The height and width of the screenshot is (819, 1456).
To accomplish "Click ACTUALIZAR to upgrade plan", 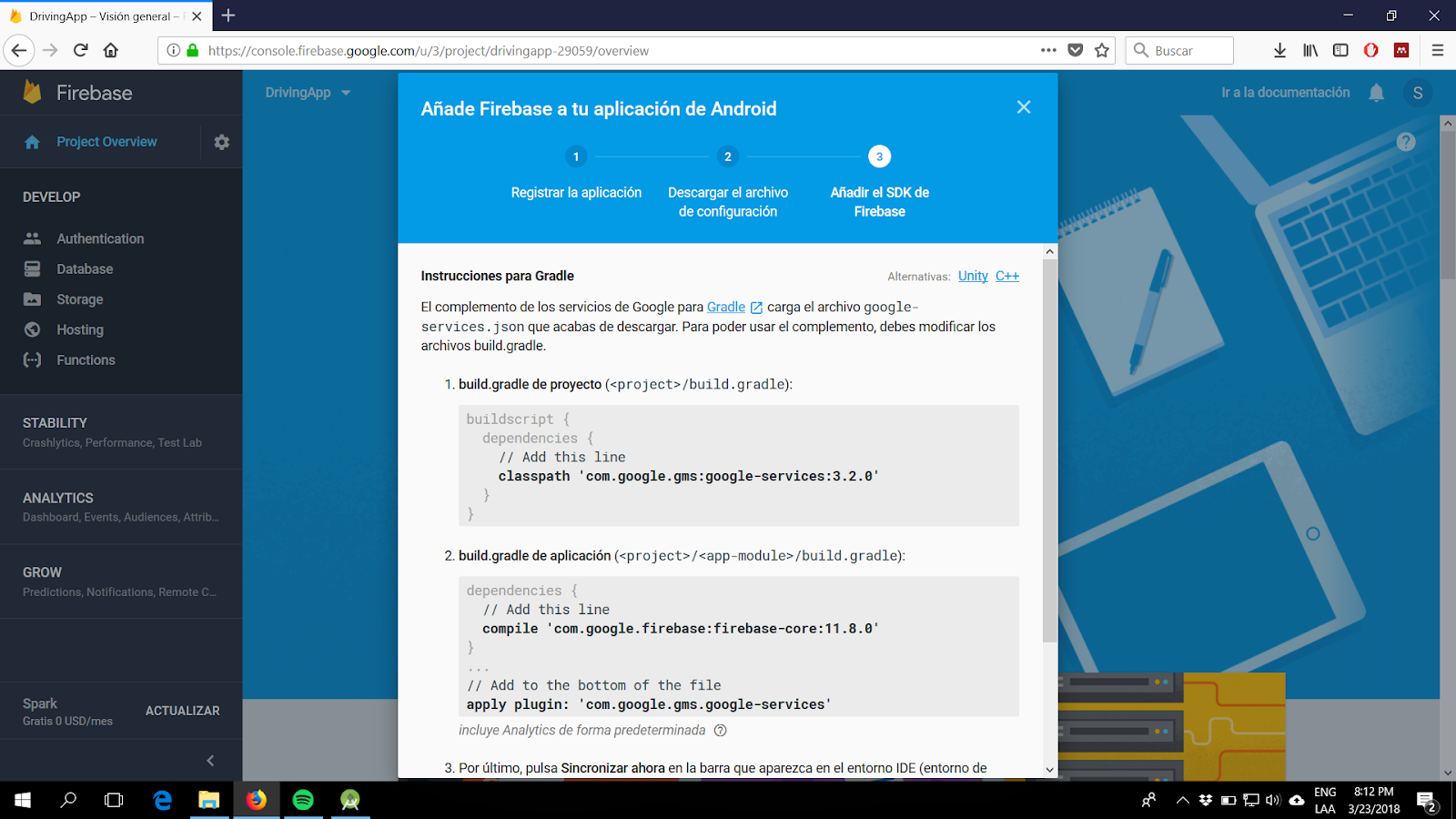I will (x=183, y=711).
